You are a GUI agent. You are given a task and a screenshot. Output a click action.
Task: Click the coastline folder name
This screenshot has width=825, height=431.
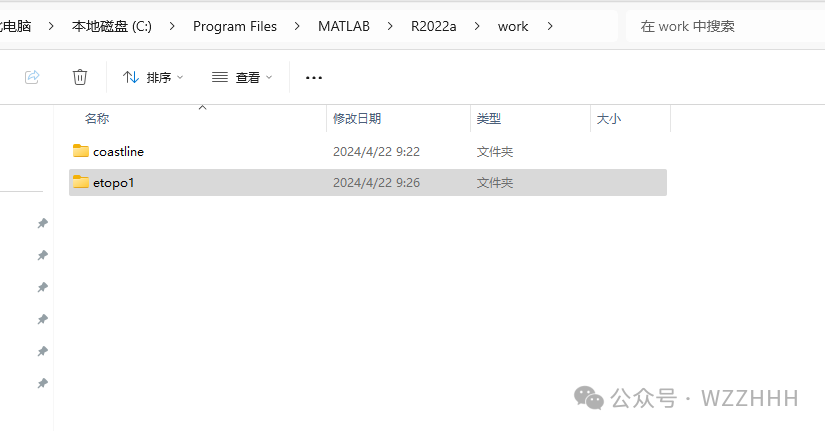coord(118,152)
